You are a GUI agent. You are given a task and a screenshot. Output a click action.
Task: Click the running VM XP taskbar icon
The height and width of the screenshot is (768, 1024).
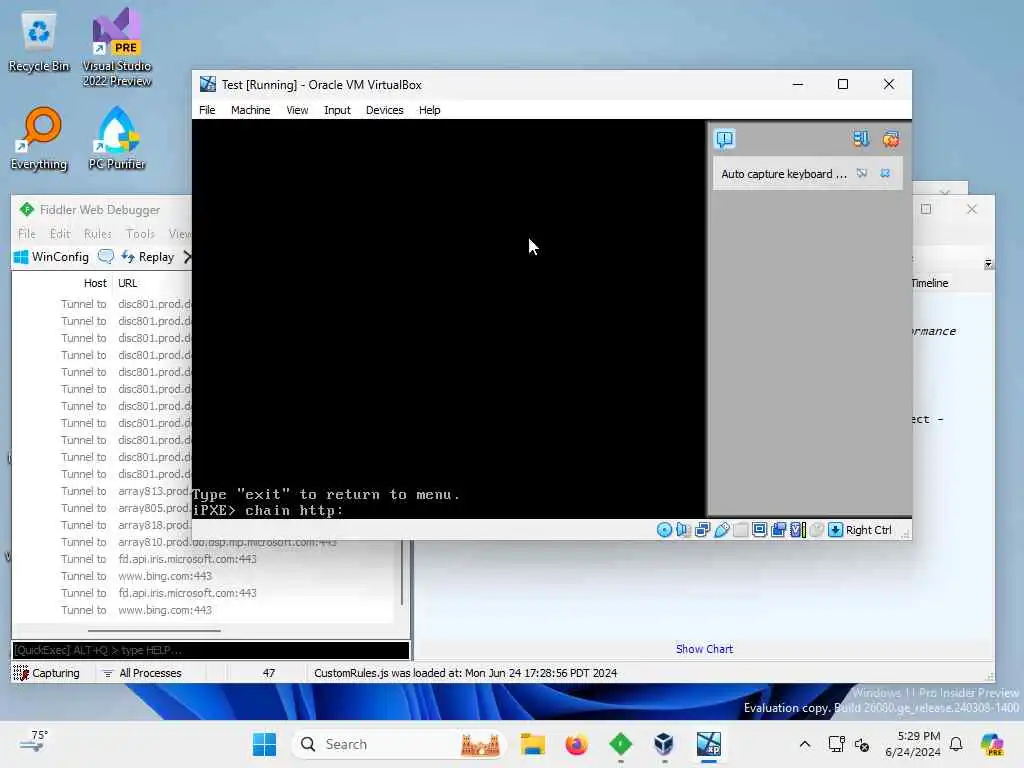[709, 744]
